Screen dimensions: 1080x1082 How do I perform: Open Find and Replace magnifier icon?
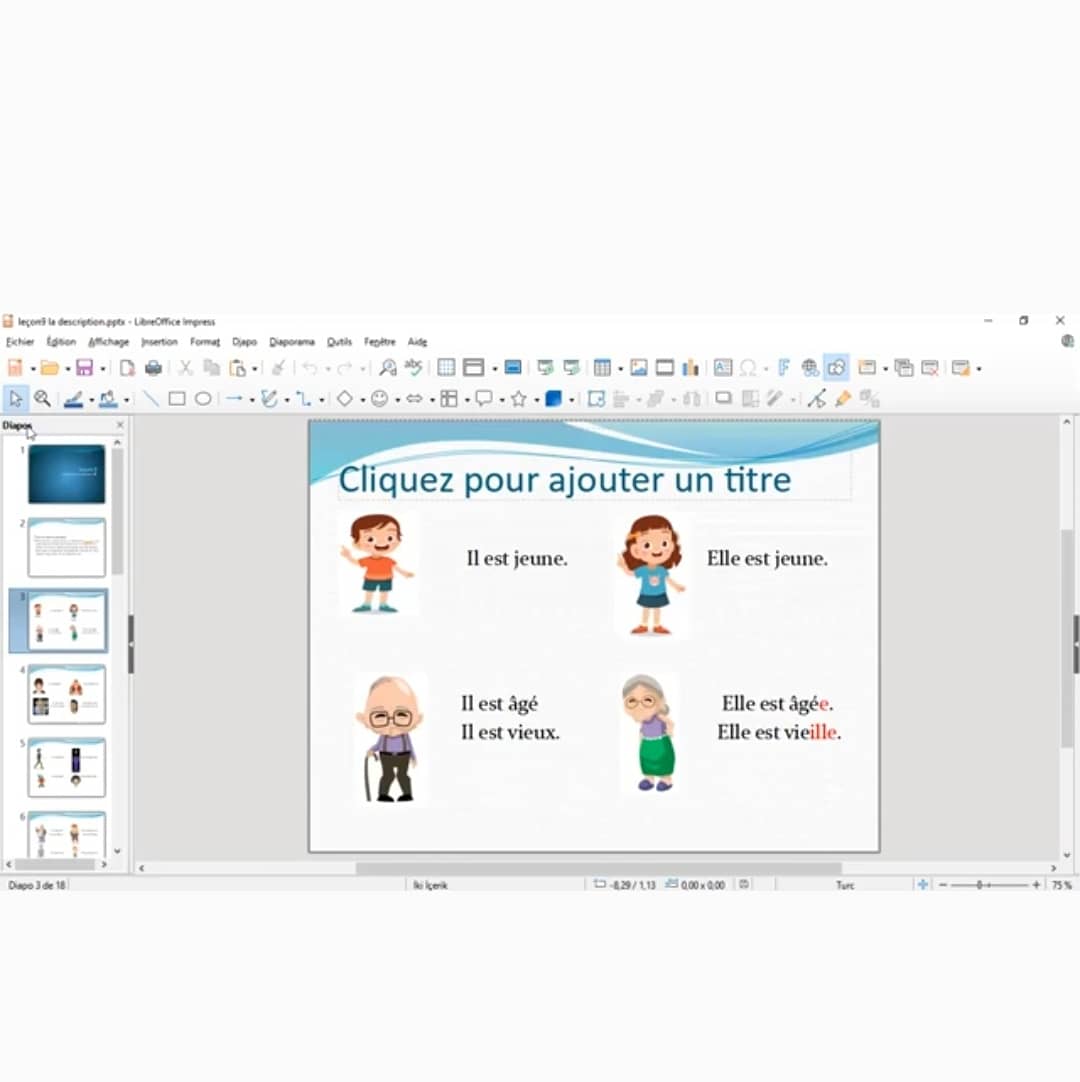(388, 368)
